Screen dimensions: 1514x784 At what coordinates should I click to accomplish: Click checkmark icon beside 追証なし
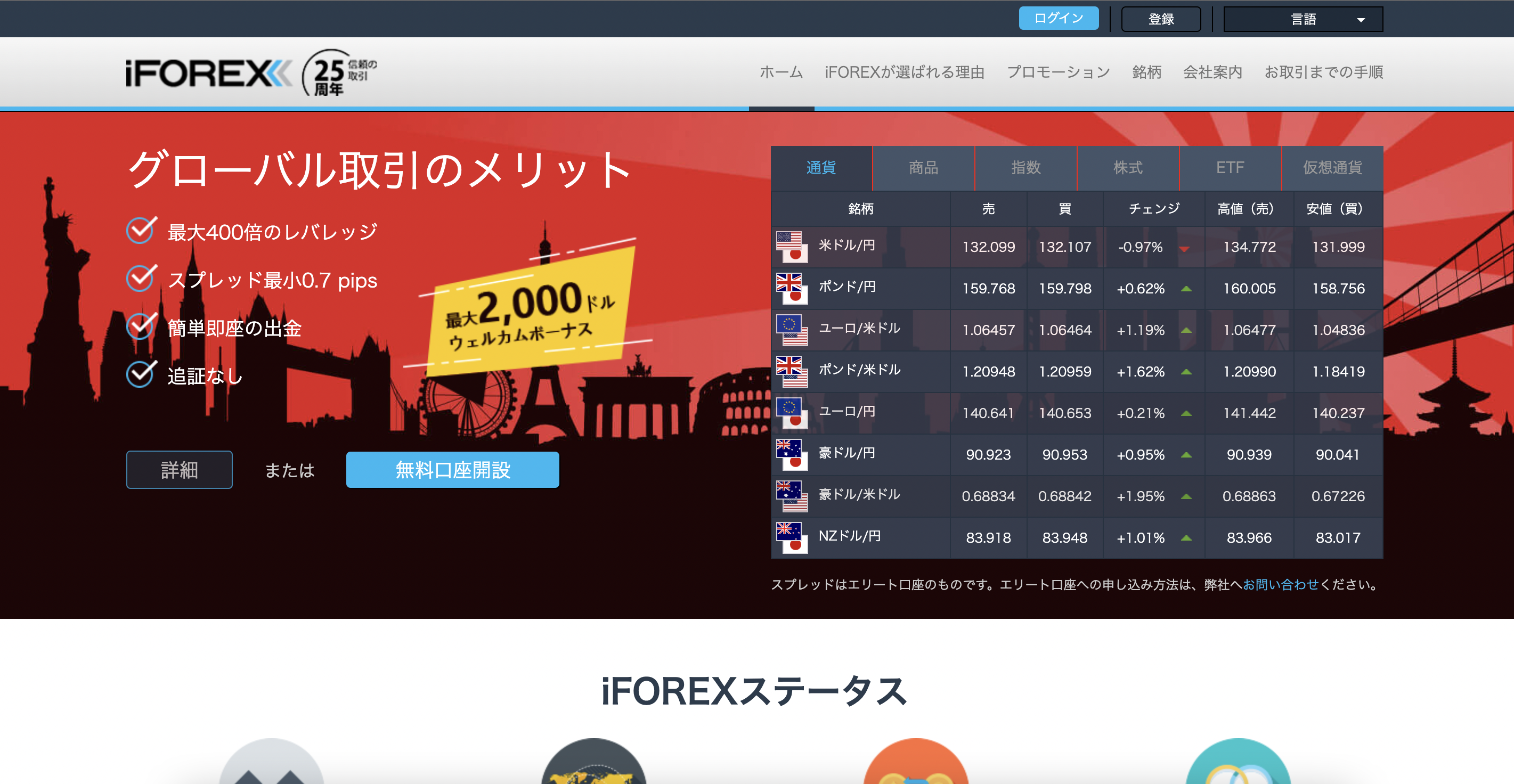[142, 374]
